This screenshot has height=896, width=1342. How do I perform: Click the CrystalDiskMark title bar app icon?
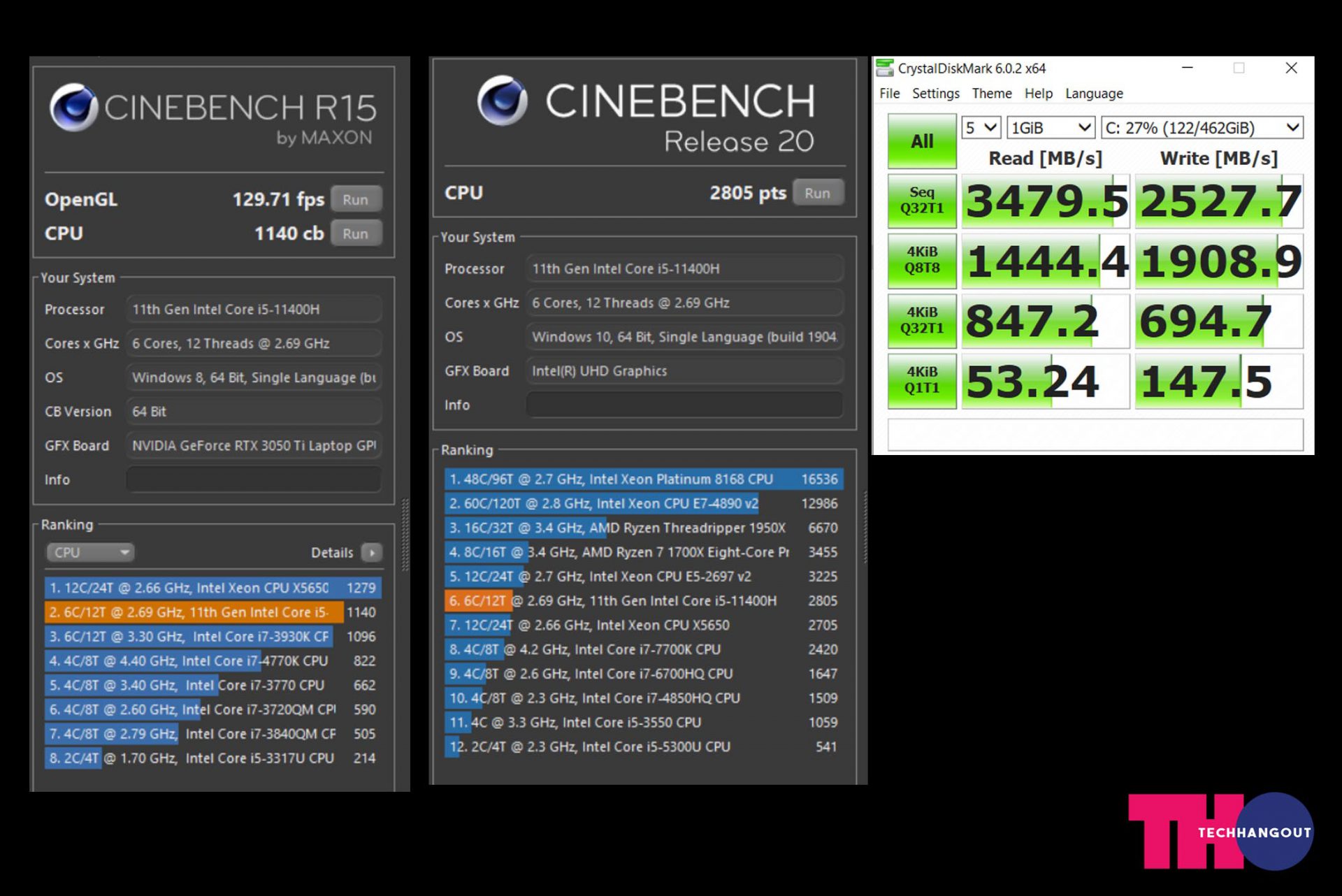(885, 68)
